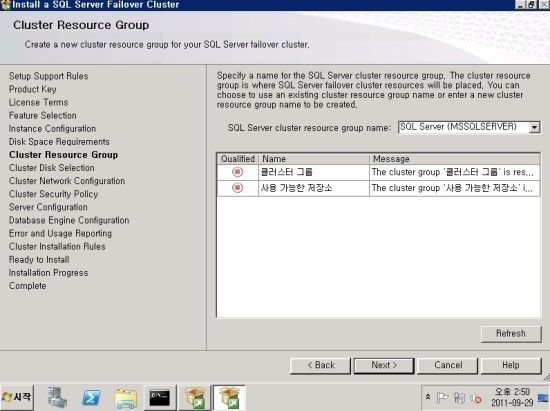The width and height of the screenshot is (550, 411).
Task: Open the Action Center flag icon
Action: [x=442, y=398]
